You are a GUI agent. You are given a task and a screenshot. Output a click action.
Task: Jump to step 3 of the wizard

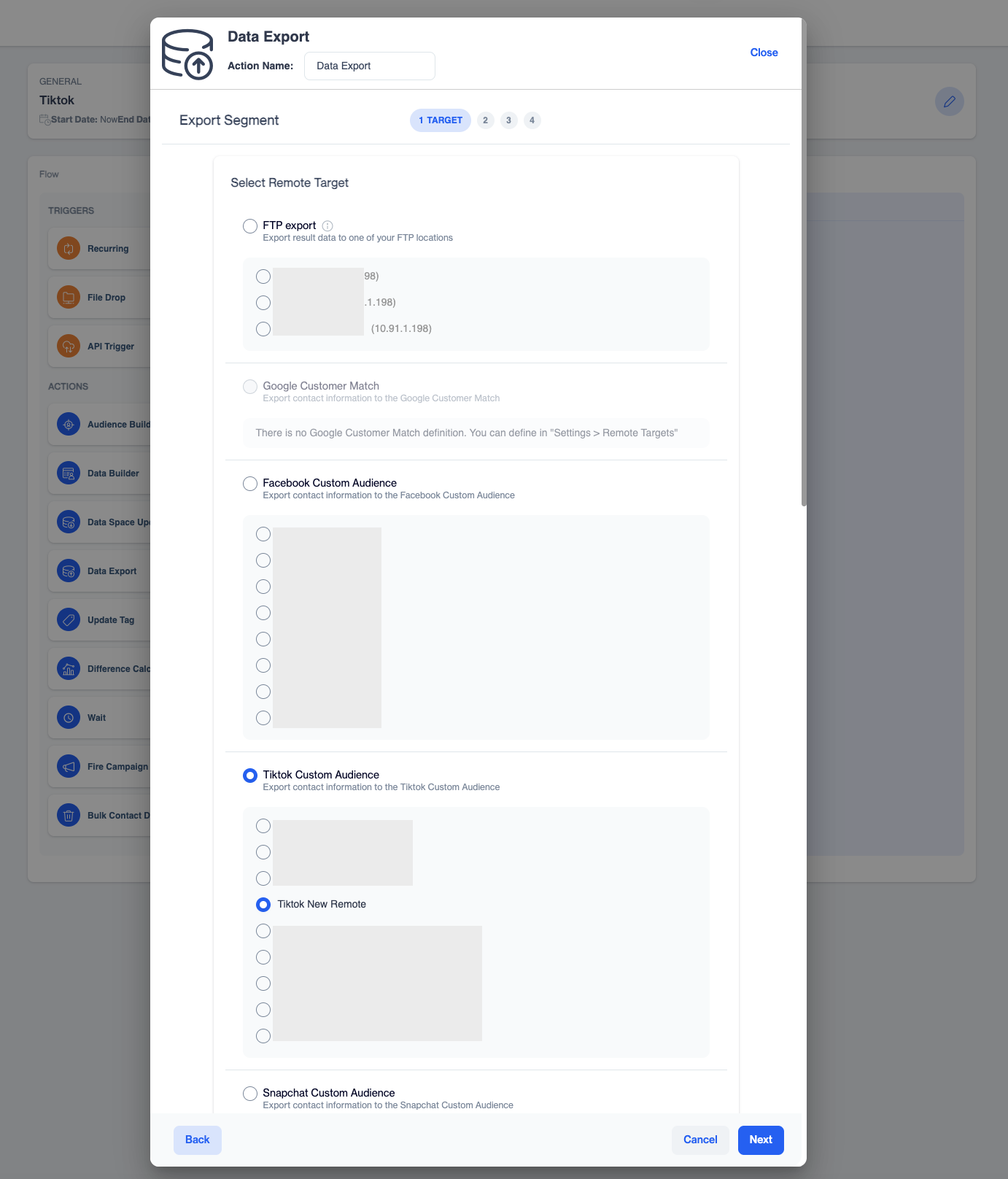509,120
